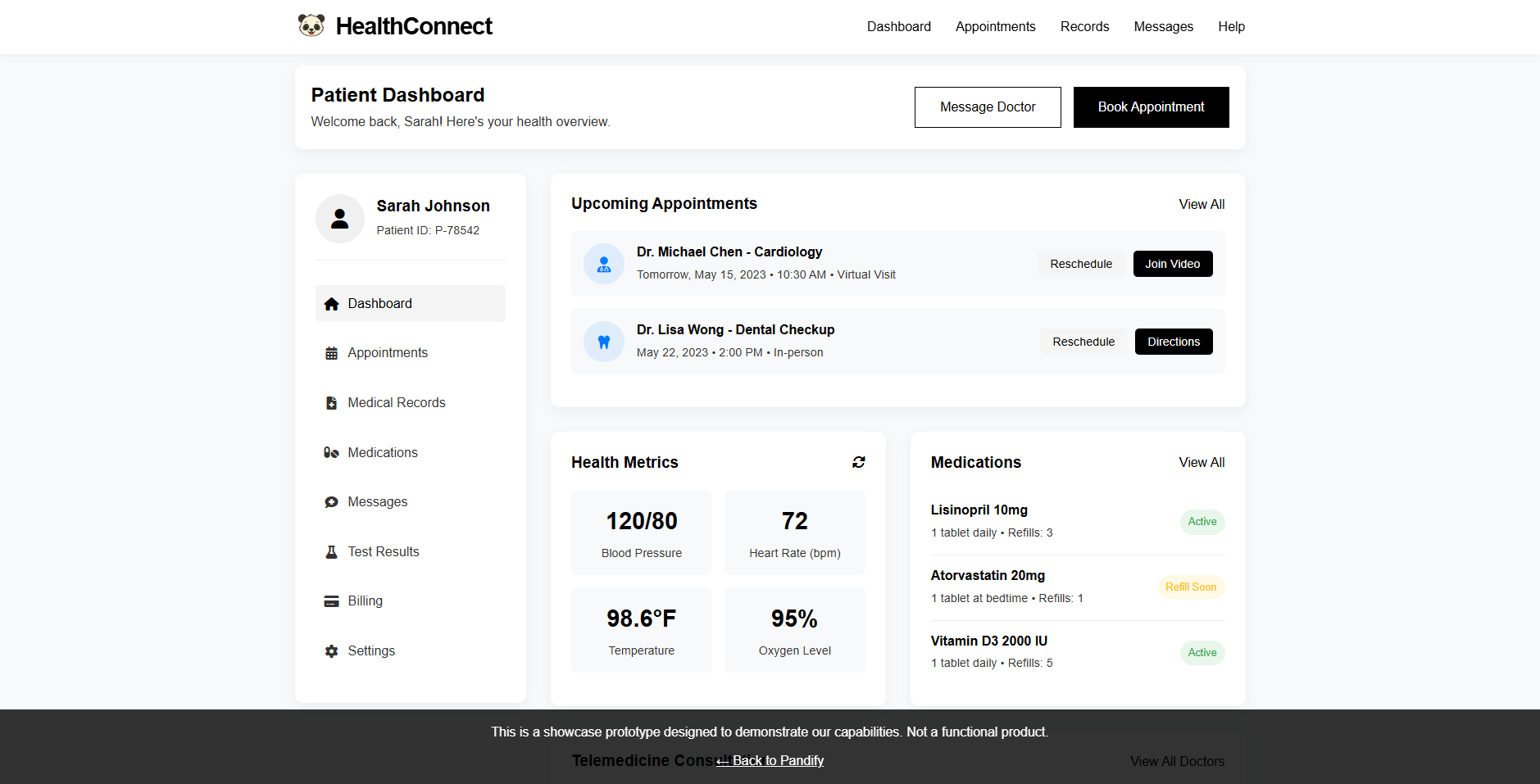Image resolution: width=1540 pixels, height=784 pixels.
Task: Open Help from the top navigation
Action: (x=1231, y=26)
